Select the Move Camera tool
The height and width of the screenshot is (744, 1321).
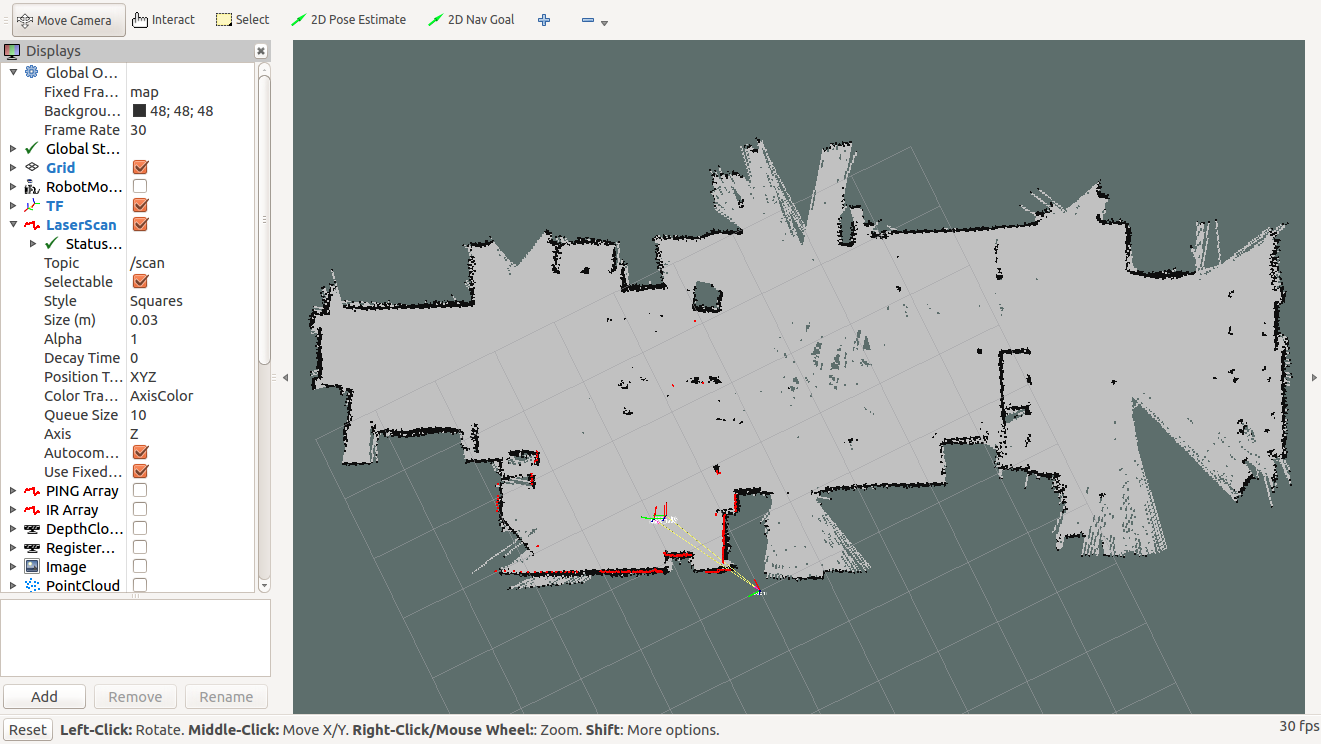(x=69, y=20)
